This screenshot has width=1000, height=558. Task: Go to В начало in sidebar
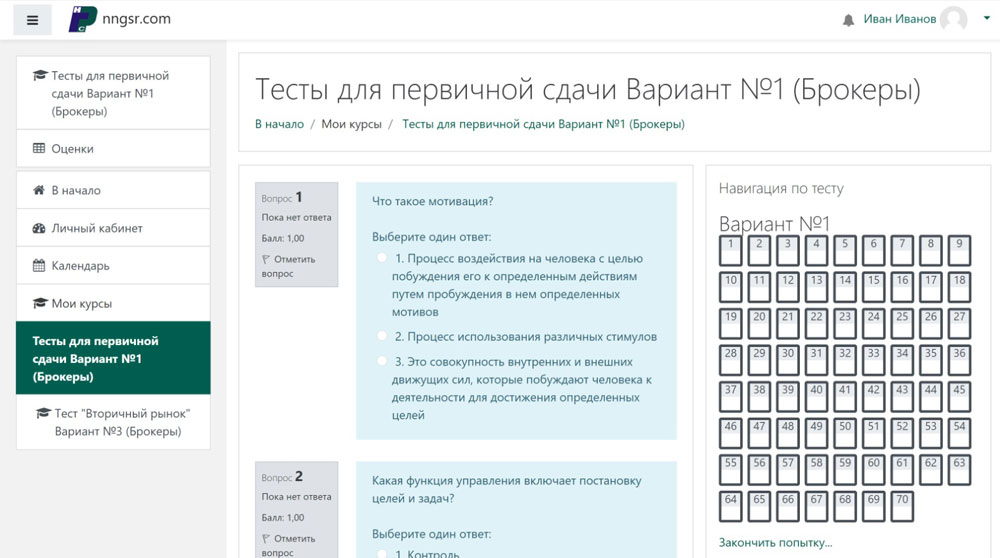click(x=113, y=190)
